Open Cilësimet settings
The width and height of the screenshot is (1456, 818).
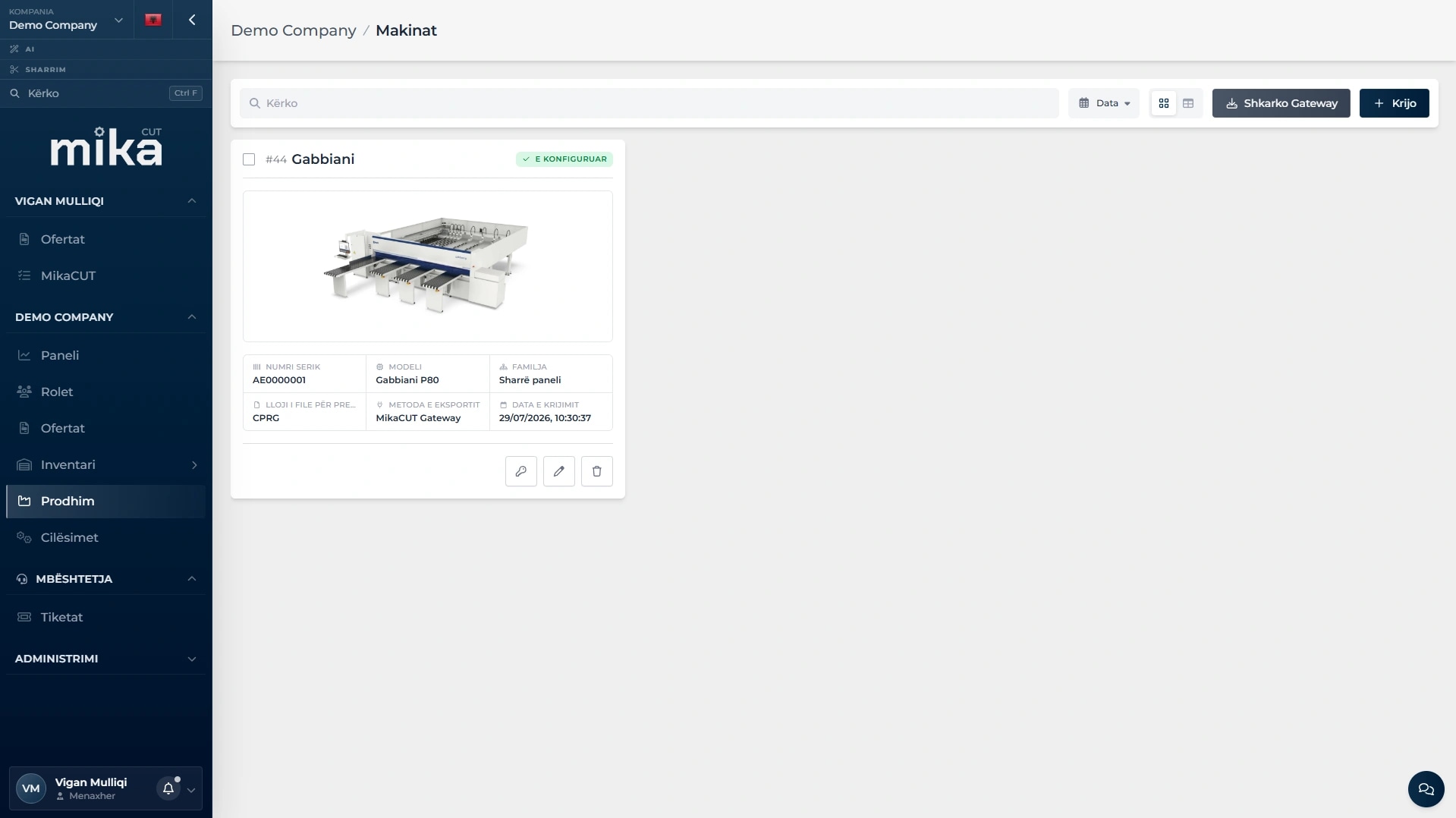(106, 538)
